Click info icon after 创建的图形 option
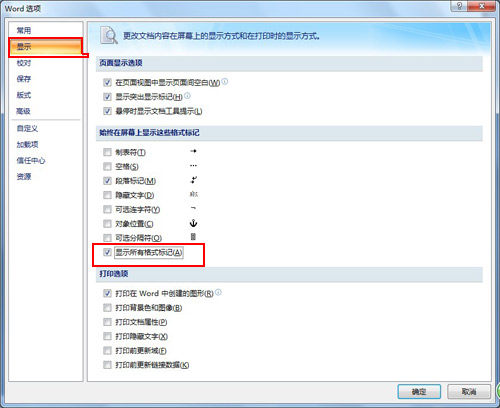 [x=218, y=292]
